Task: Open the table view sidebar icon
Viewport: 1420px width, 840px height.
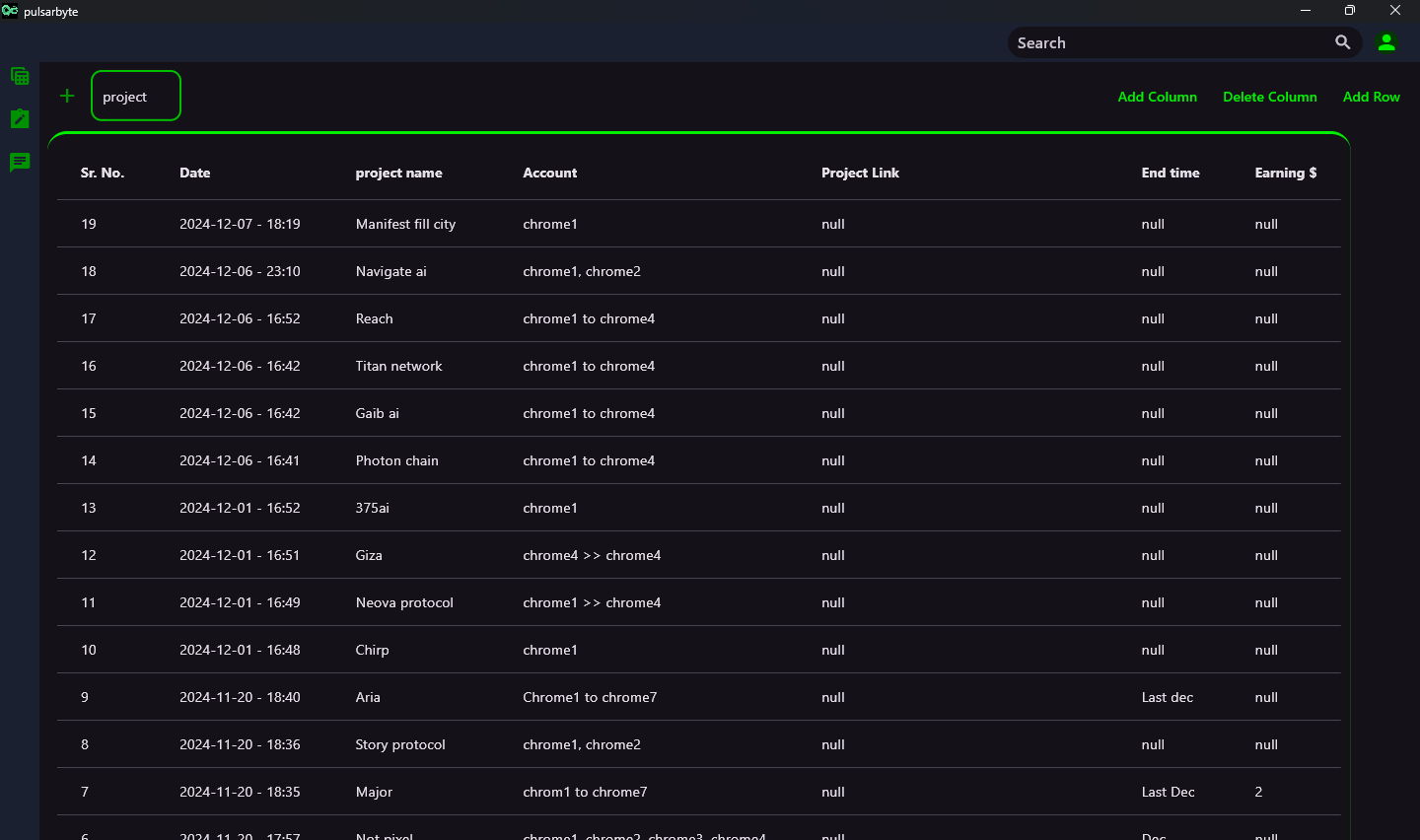Action: click(20, 76)
